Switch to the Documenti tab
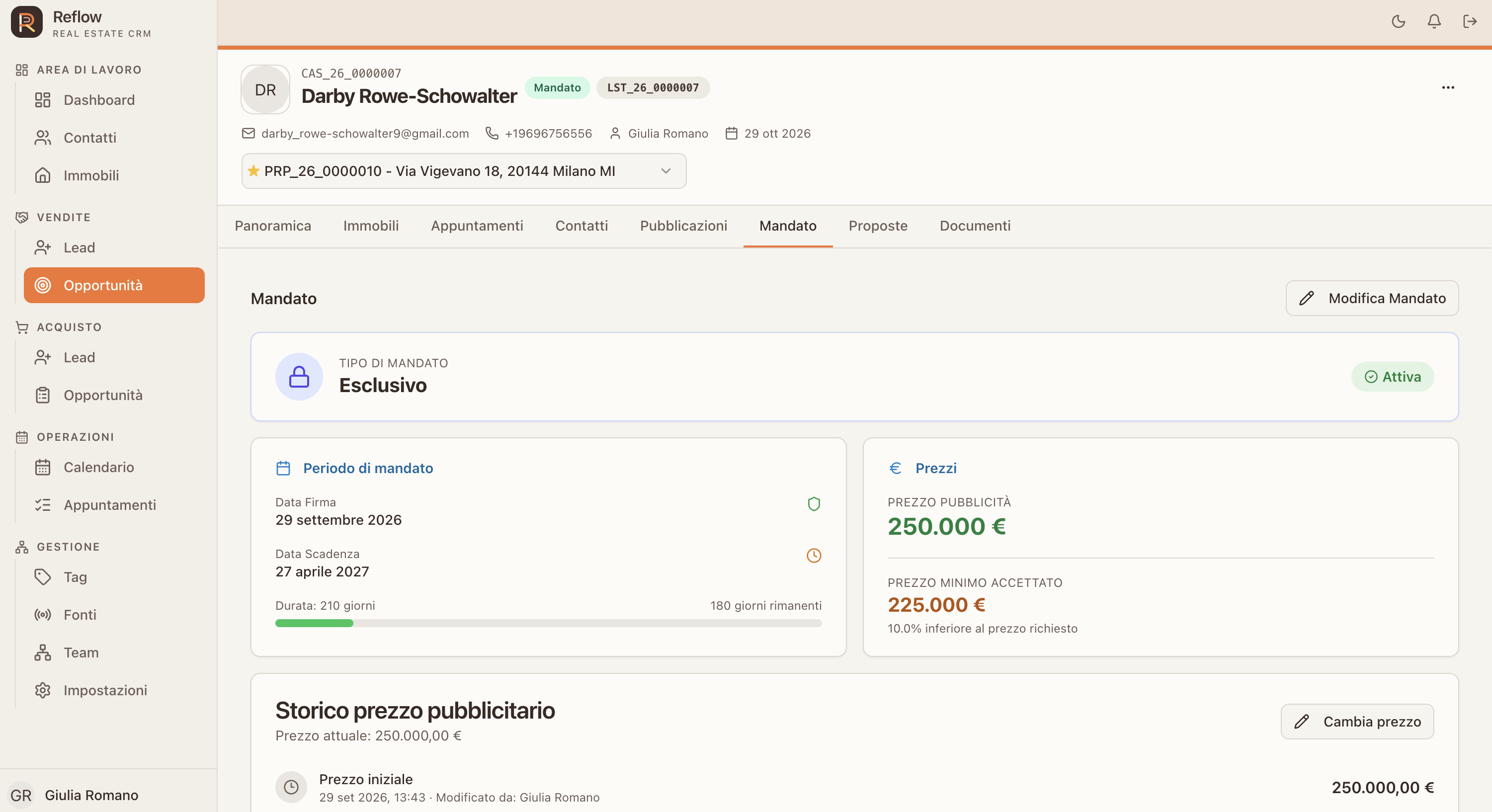 (975, 226)
